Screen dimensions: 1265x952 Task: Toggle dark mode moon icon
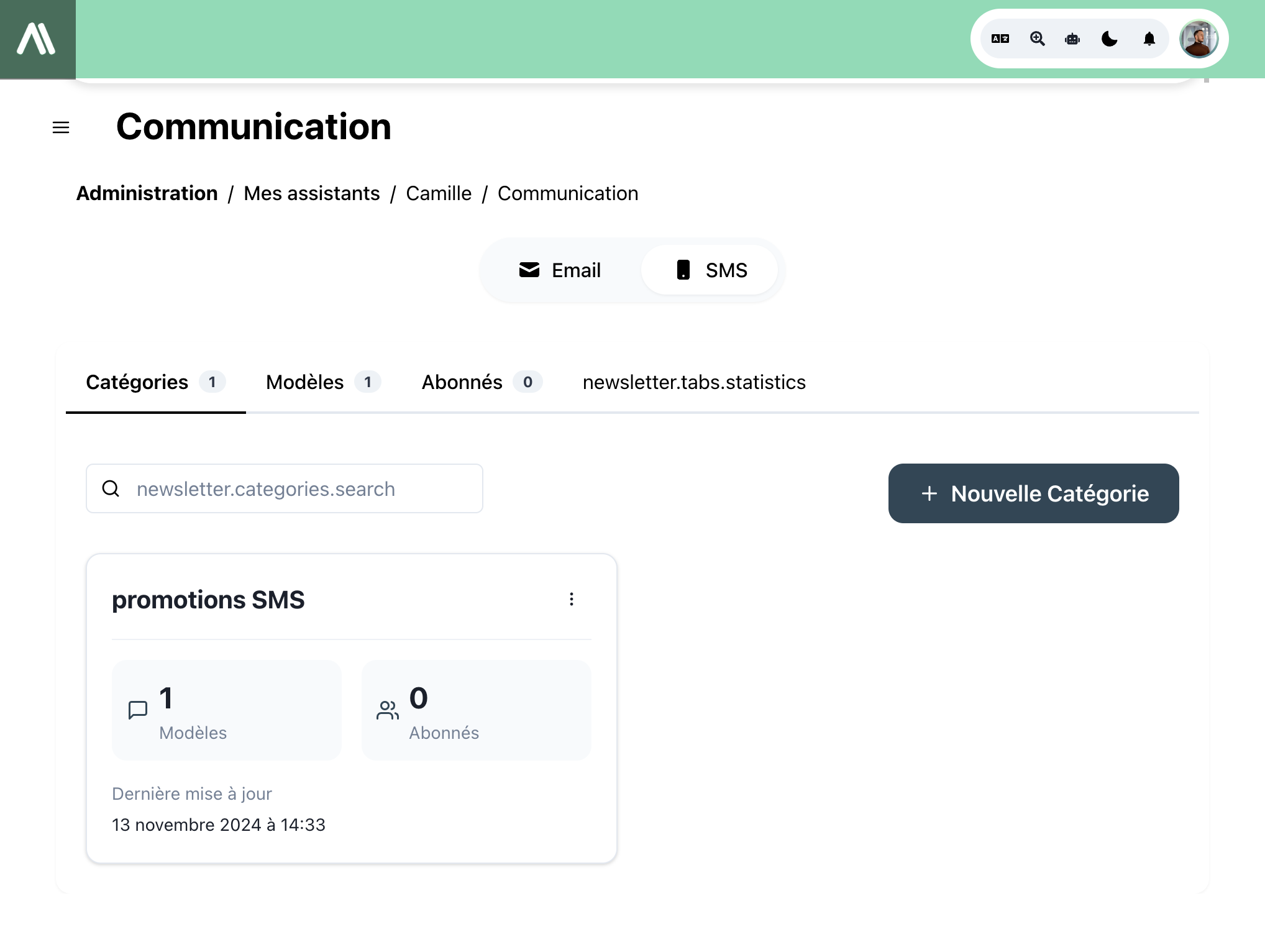point(1109,39)
